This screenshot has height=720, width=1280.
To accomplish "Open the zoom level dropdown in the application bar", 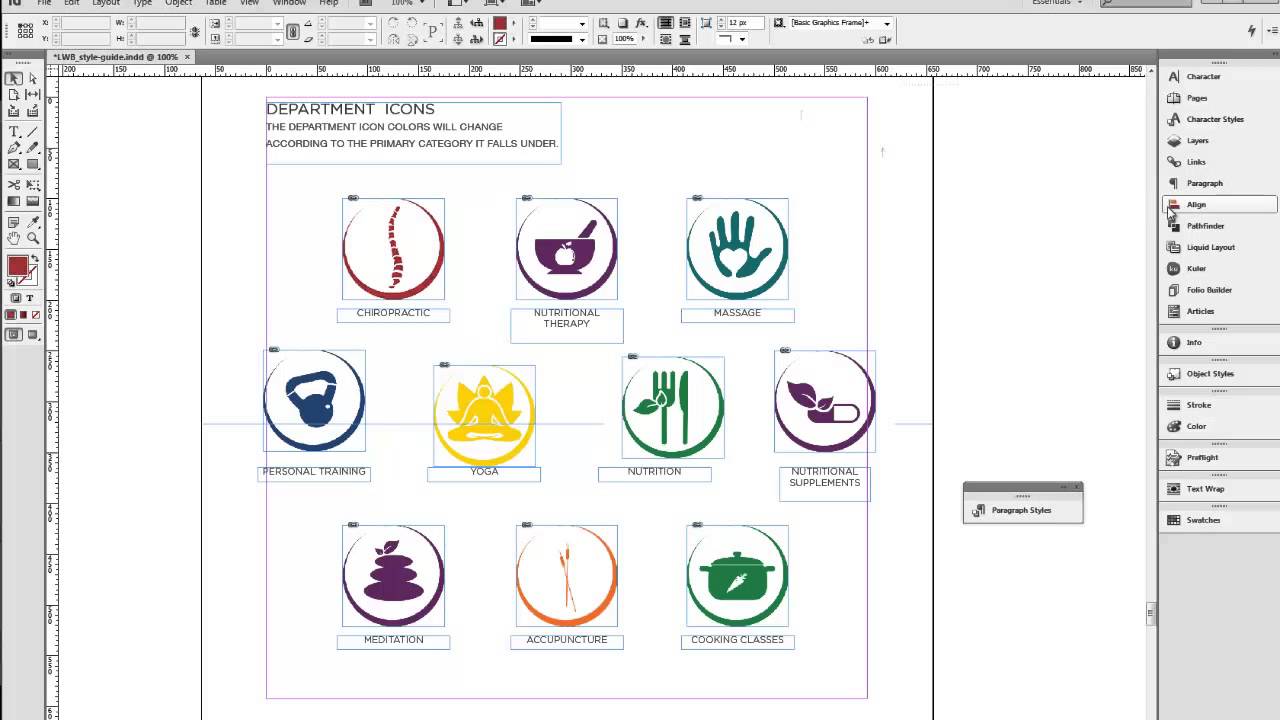I will [422, 2].
